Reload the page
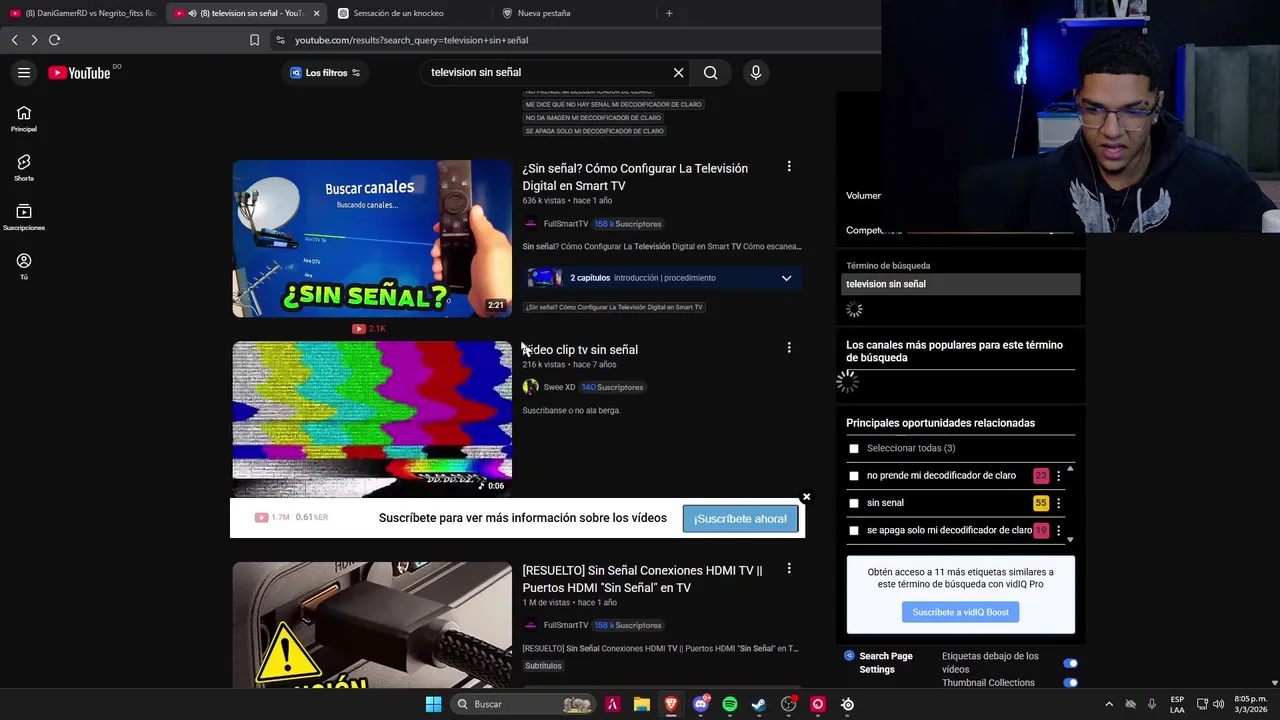Screen dimensions: 1280x720 point(54,40)
